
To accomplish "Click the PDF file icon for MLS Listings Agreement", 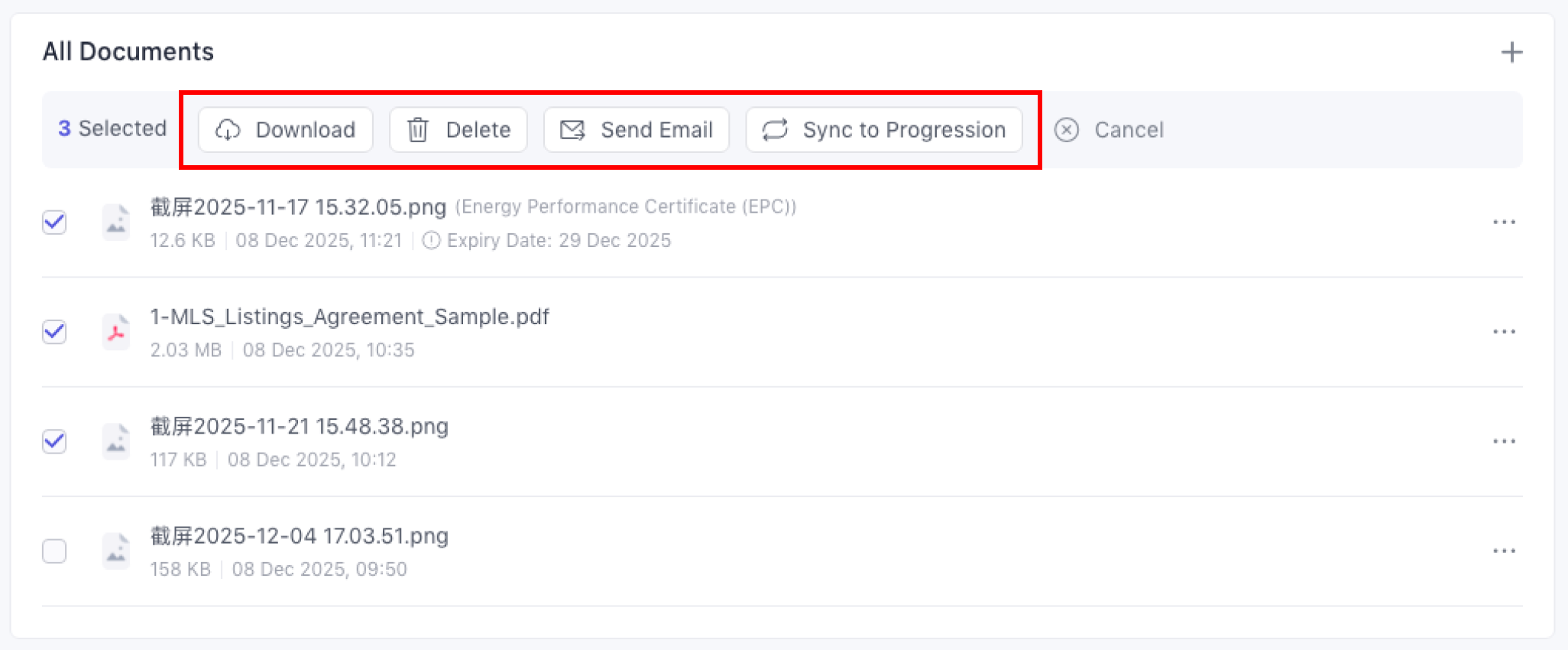I will (116, 332).
